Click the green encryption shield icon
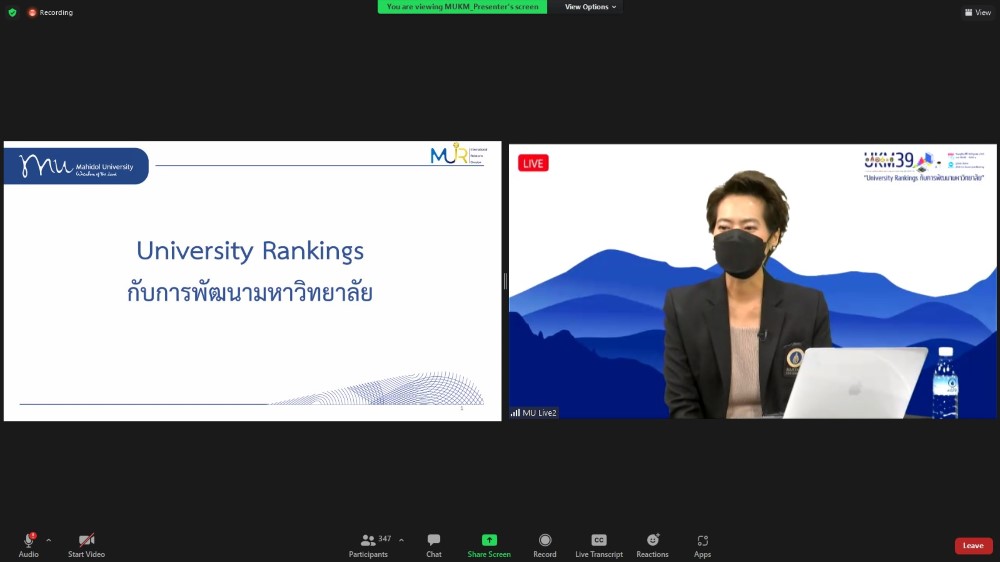Image resolution: width=1000 pixels, height=562 pixels. pyautogui.click(x=12, y=12)
